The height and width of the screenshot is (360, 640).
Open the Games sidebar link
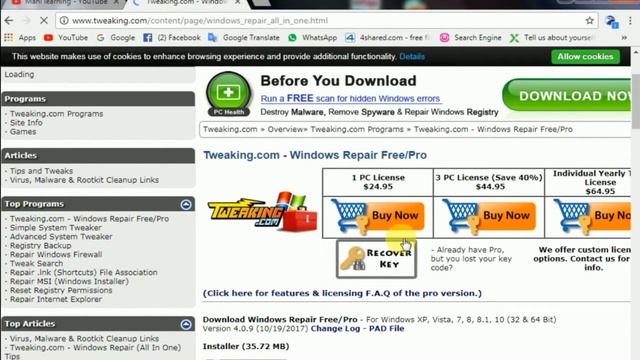coord(23,132)
